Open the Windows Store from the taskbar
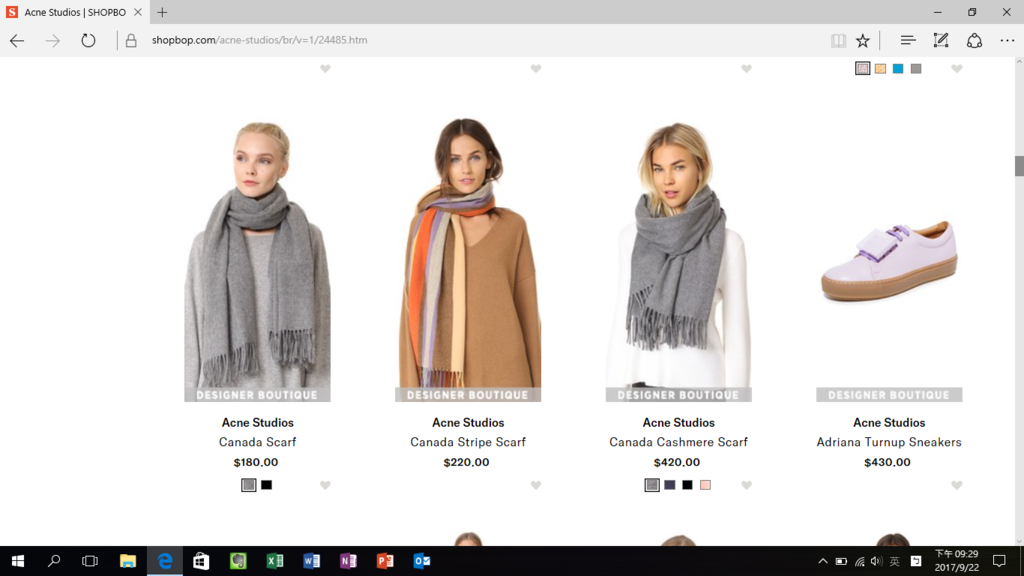 [x=201, y=561]
